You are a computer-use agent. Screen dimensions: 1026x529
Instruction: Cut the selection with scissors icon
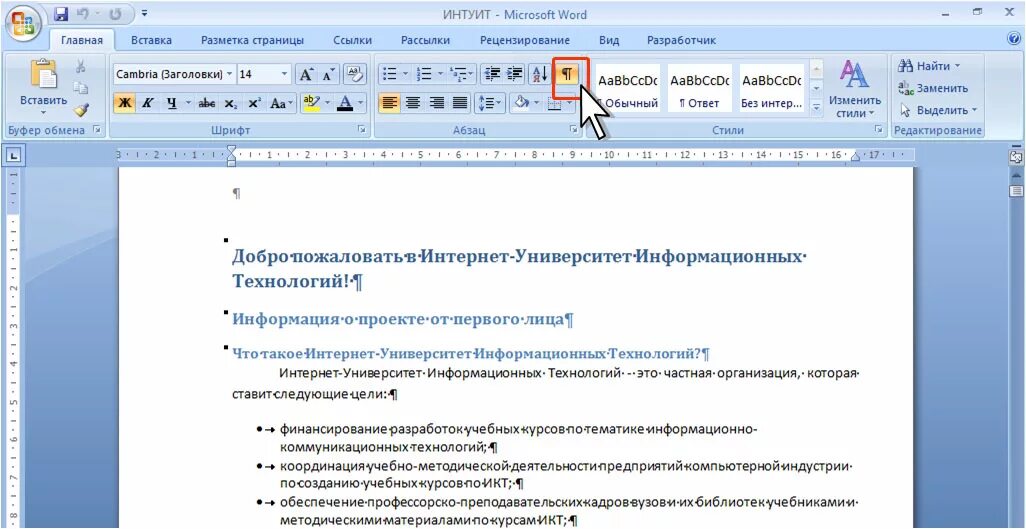[80, 67]
